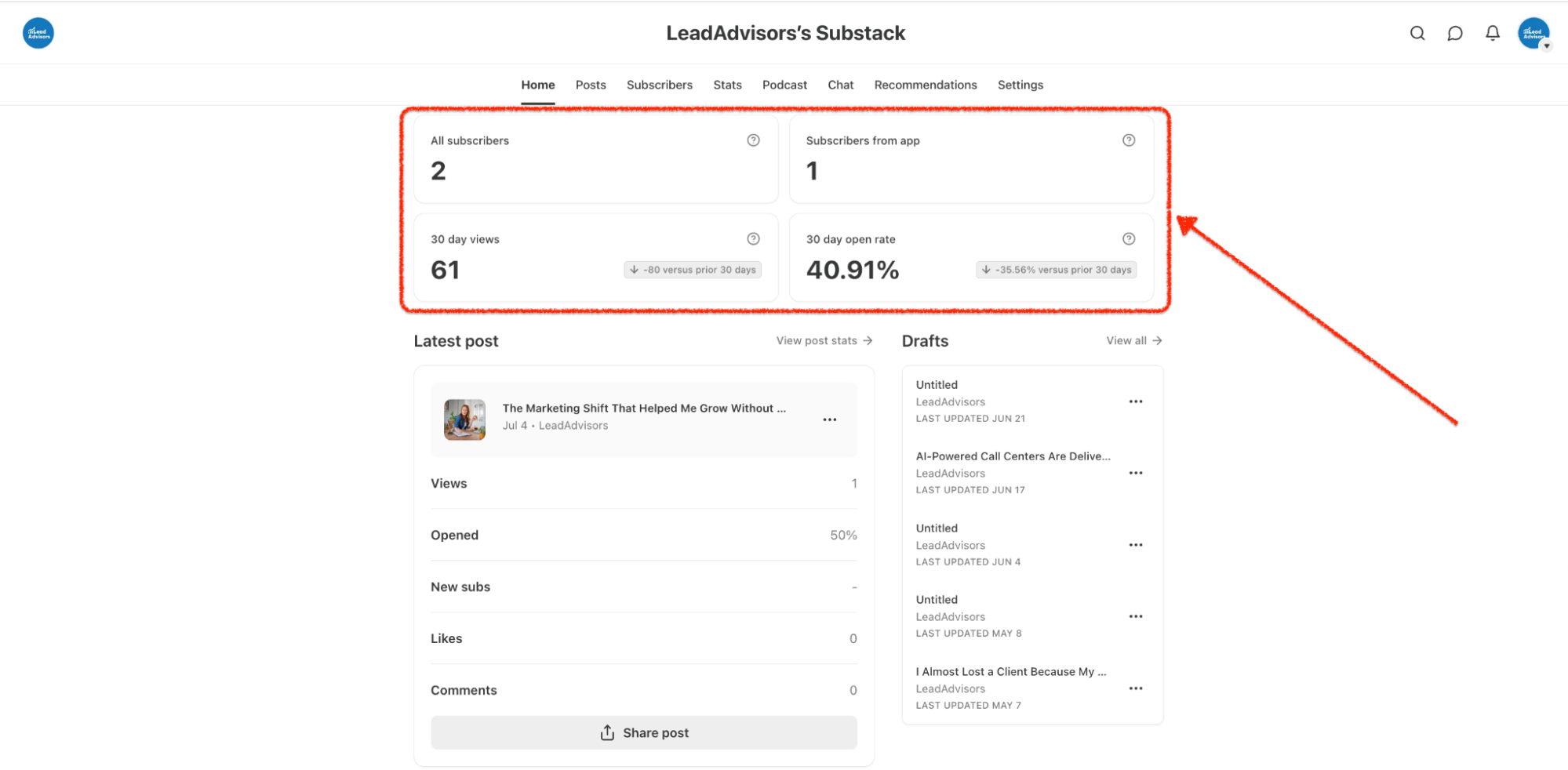Screen dimensions: 1568x770
Task: Click the Drafts heading
Action: pos(925,341)
